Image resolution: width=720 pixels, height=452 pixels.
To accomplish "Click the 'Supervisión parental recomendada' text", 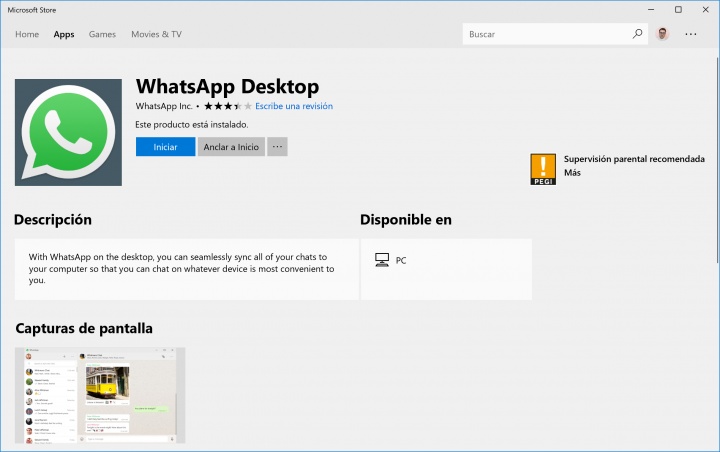I will pos(634,159).
